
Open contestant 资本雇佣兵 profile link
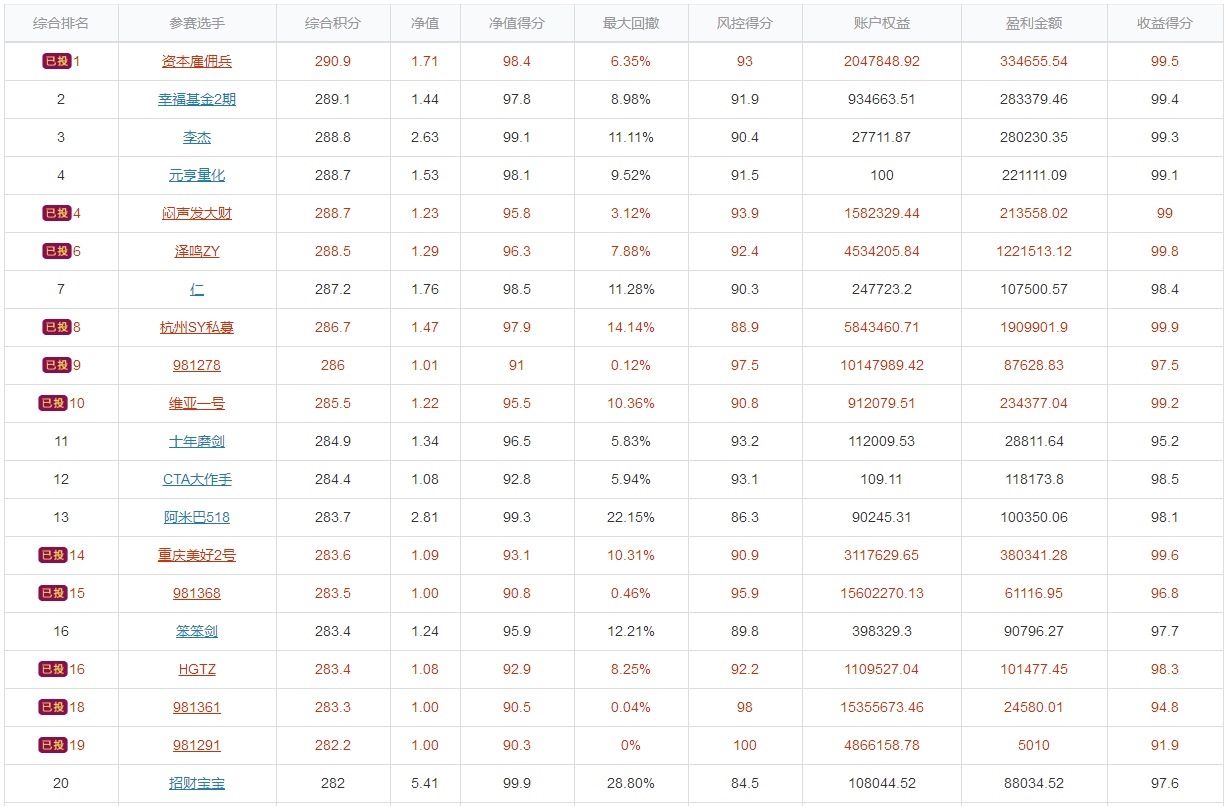(x=197, y=61)
